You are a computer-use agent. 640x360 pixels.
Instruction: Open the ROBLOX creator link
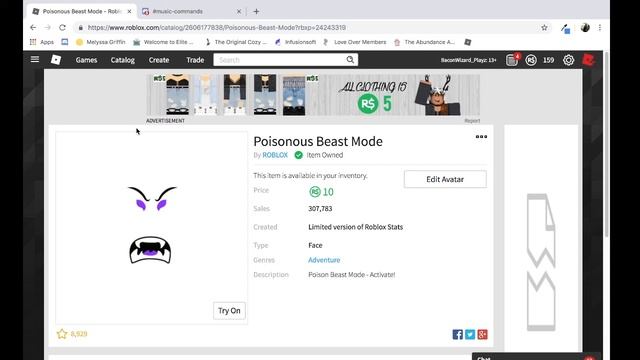tap(275, 155)
